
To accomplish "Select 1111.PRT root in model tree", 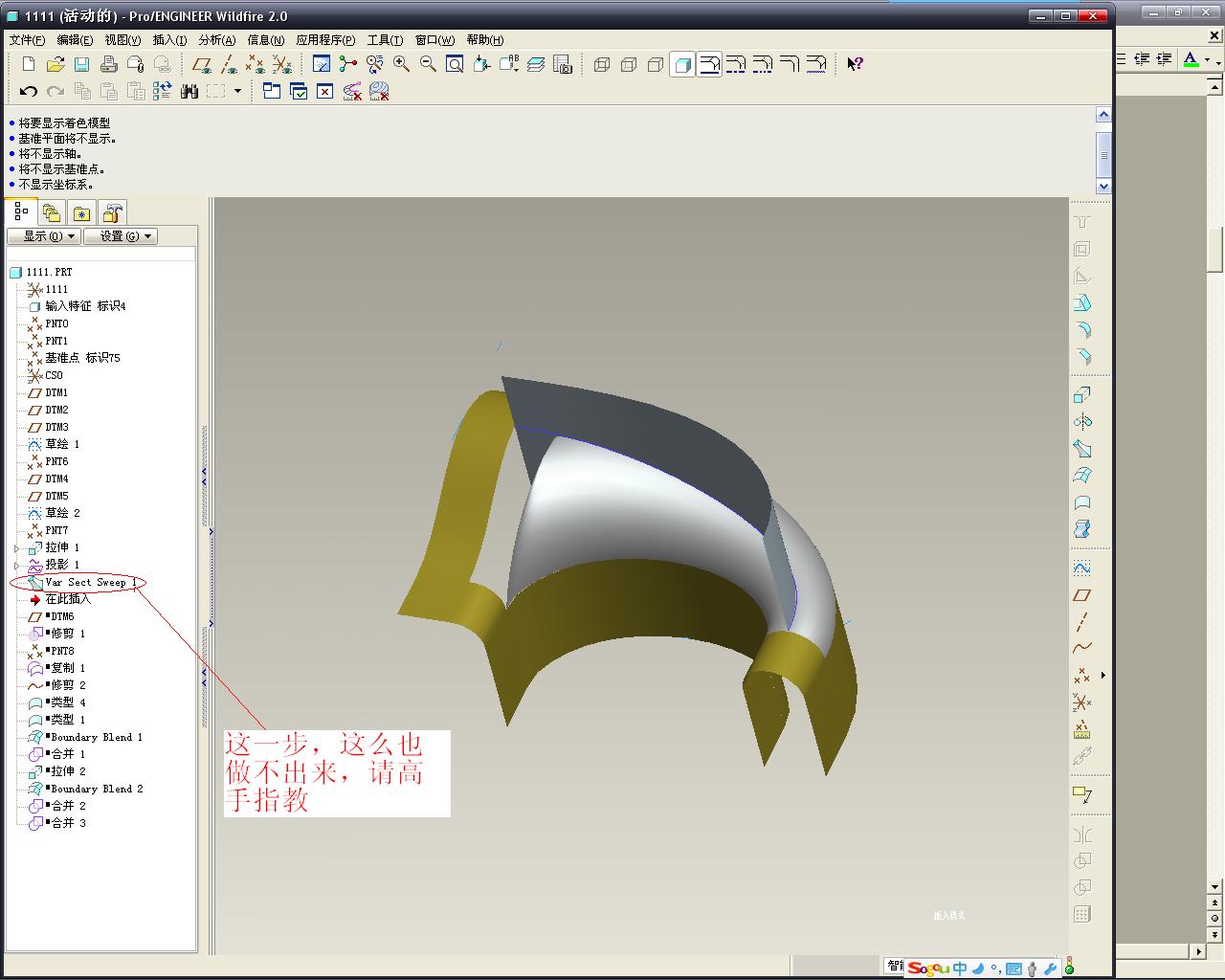I will click(x=41, y=272).
